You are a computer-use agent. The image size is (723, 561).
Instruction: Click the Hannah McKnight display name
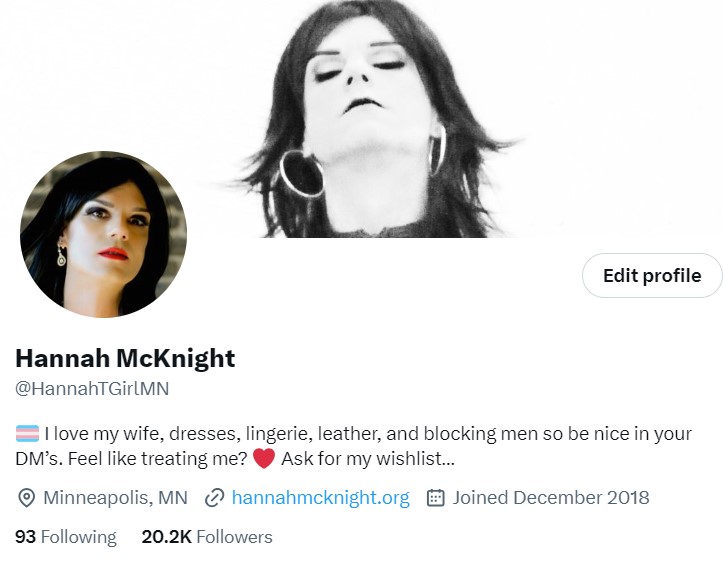(x=125, y=358)
